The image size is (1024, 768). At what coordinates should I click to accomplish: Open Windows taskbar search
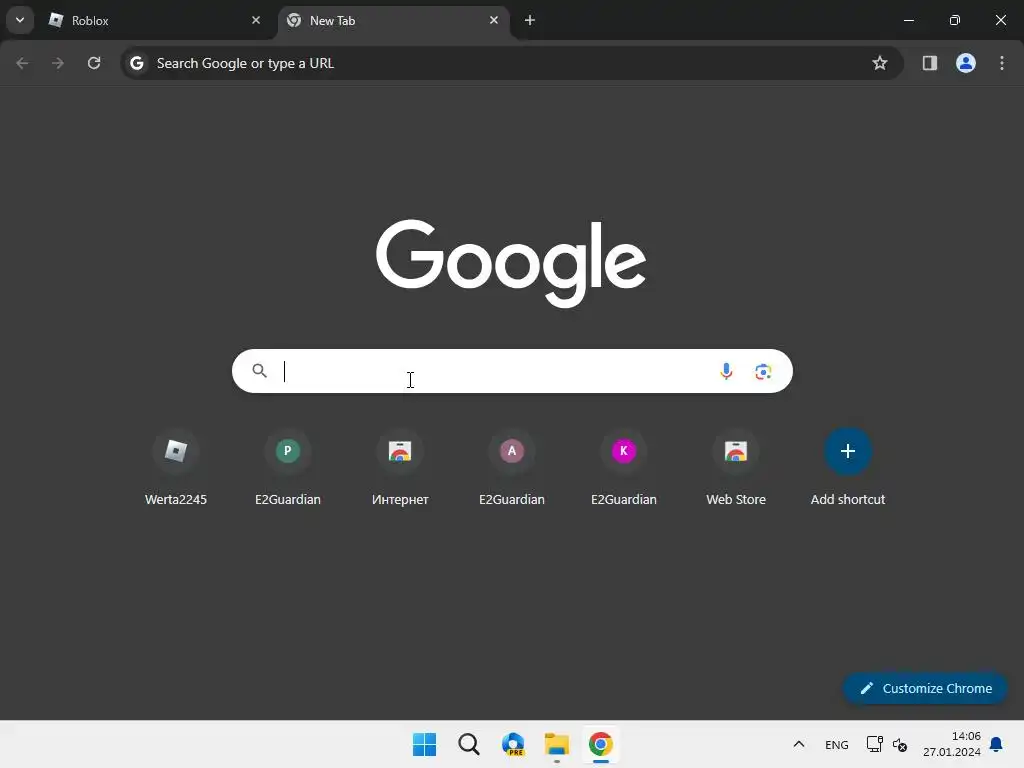coord(469,744)
